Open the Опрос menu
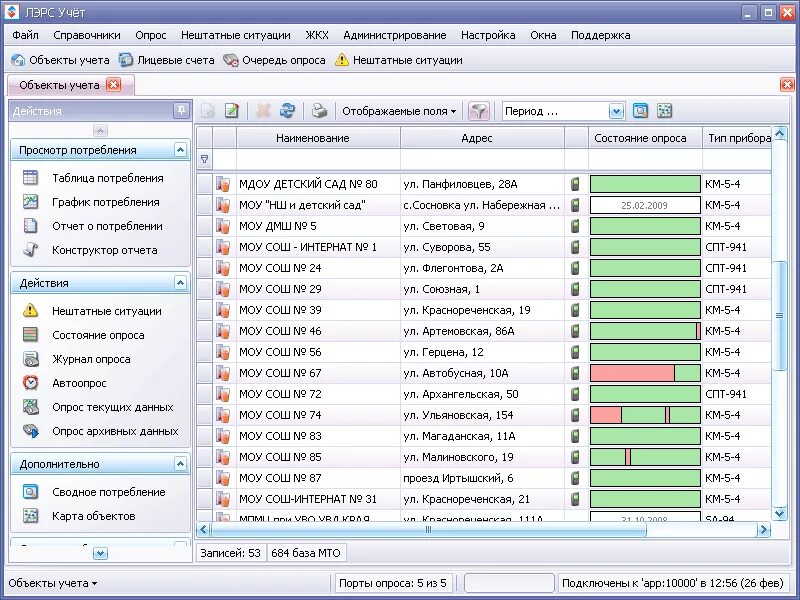Viewport: 800px width, 600px height. [151, 35]
